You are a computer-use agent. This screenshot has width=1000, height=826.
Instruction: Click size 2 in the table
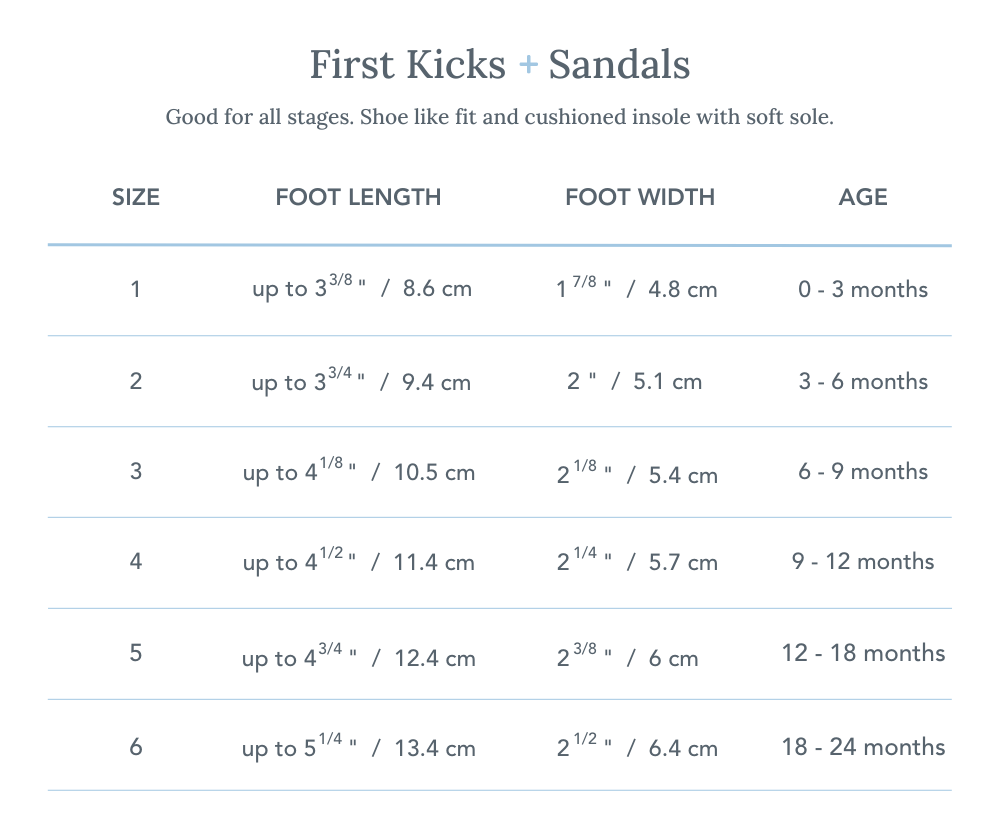(x=136, y=381)
